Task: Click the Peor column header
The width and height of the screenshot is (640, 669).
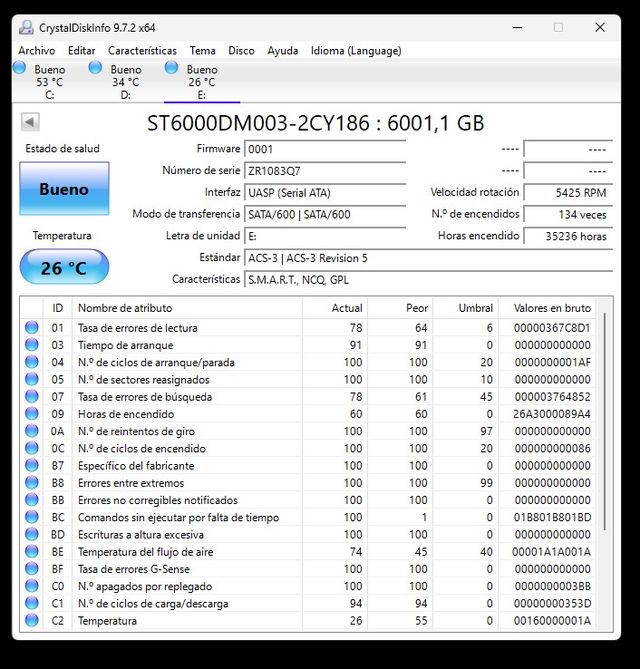Action: point(400,308)
